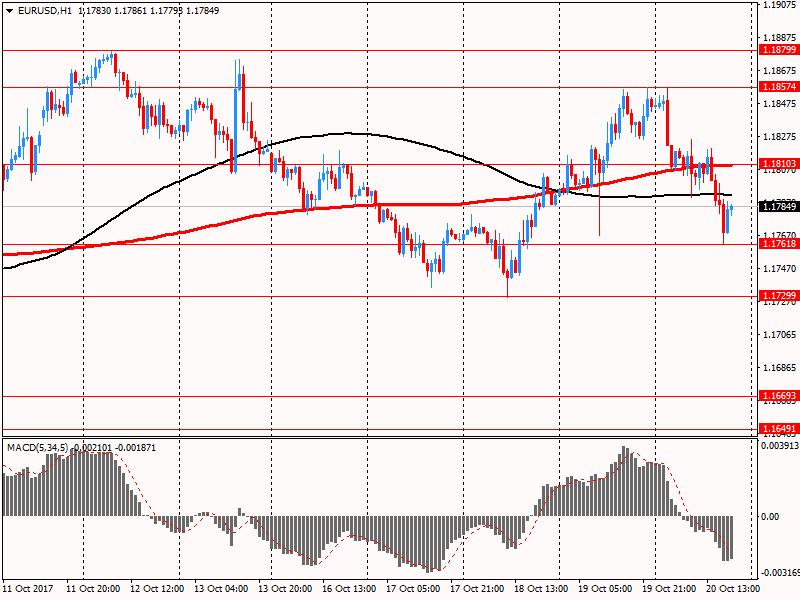This screenshot has width=800, height=600.
Task: Click the 18 Oct 13:00 time label
Action: tap(541, 589)
